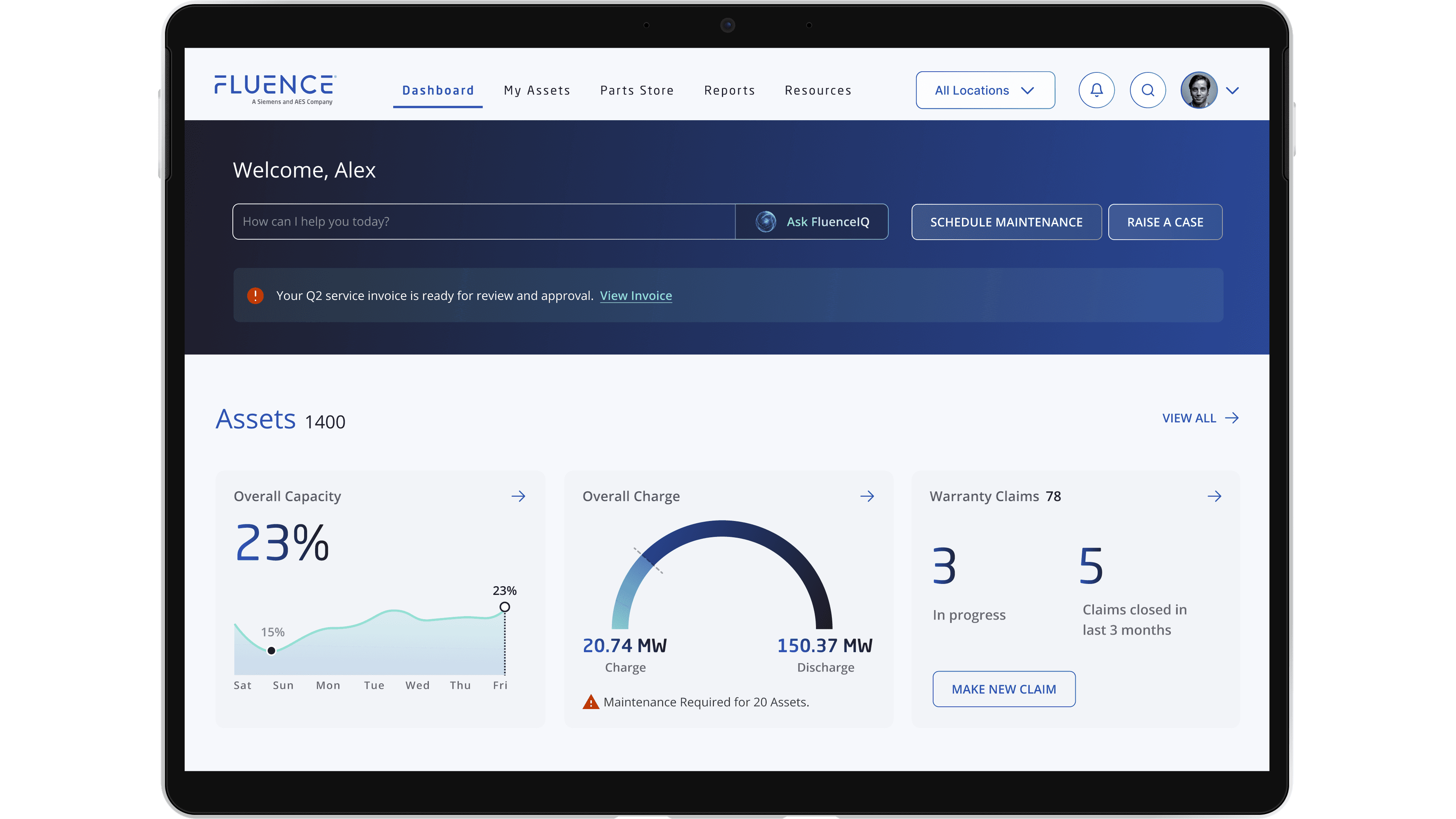The height and width of the screenshot is (819, 1456).
Task: Open Overall Charge arrow icon
Action: point(867,496)
